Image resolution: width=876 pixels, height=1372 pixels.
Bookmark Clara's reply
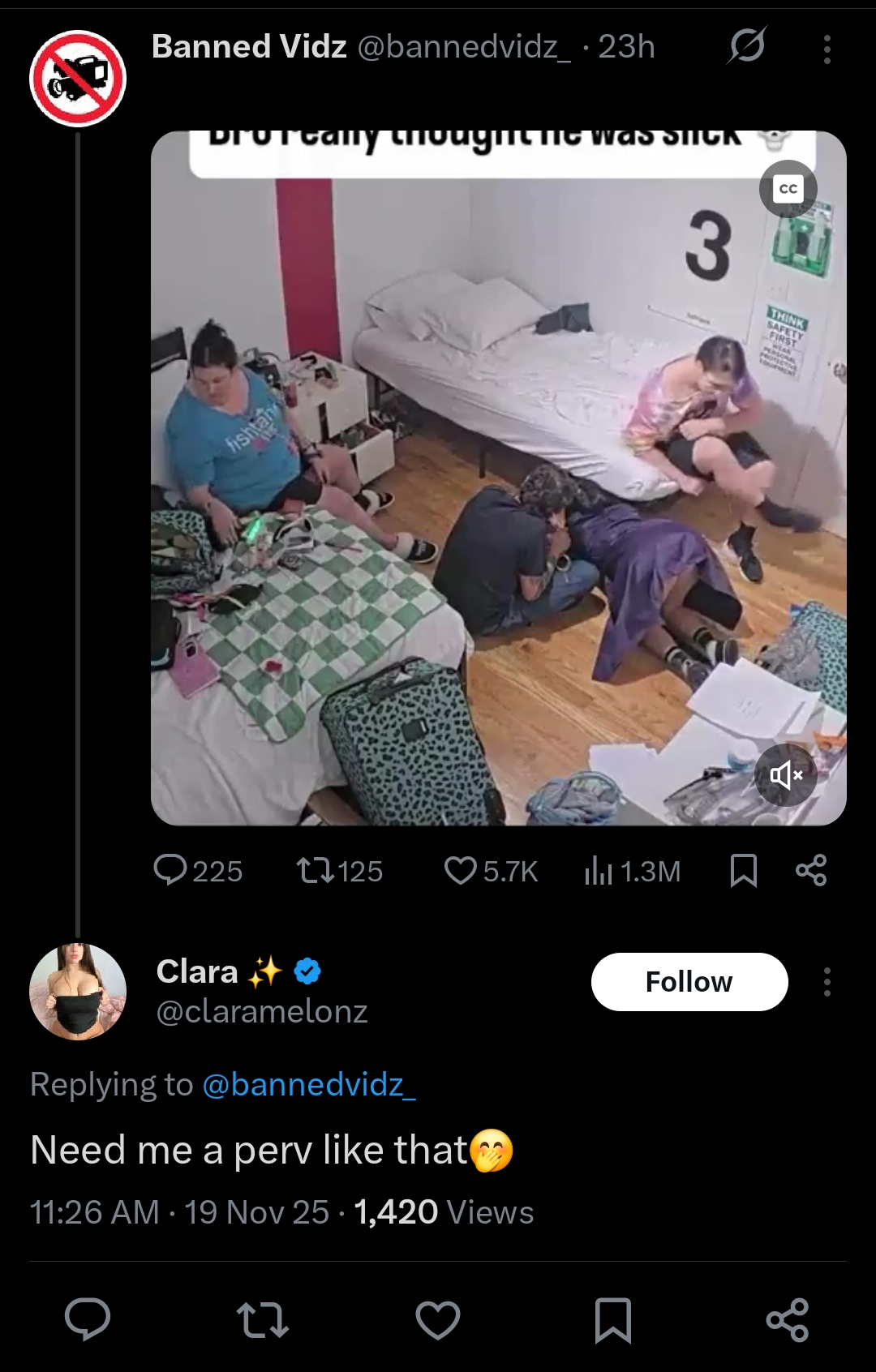tap(613, 1319)
